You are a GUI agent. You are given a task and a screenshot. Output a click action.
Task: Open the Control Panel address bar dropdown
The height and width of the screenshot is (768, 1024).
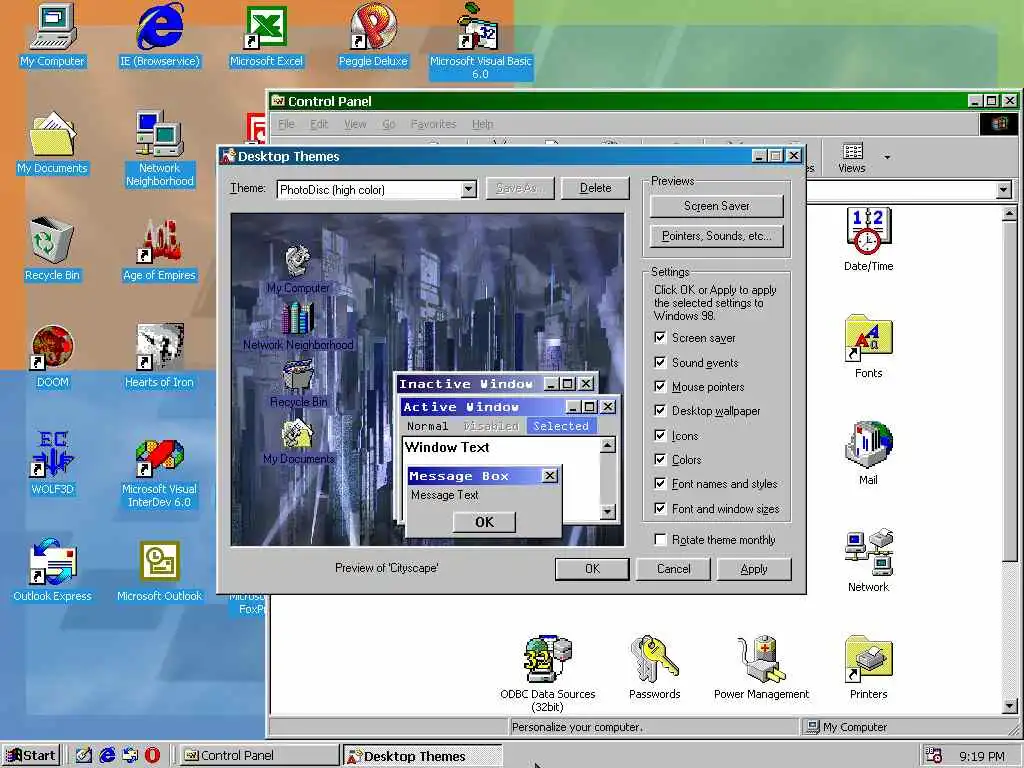point(1004,190)
